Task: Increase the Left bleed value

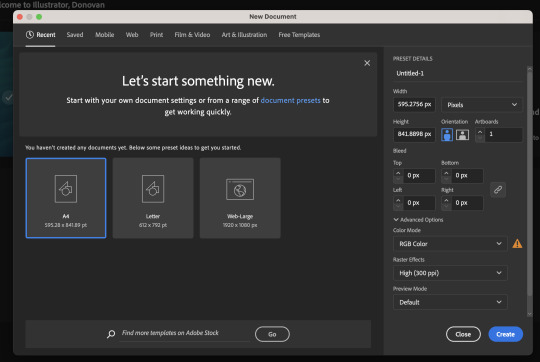Action: click(398, 200)
